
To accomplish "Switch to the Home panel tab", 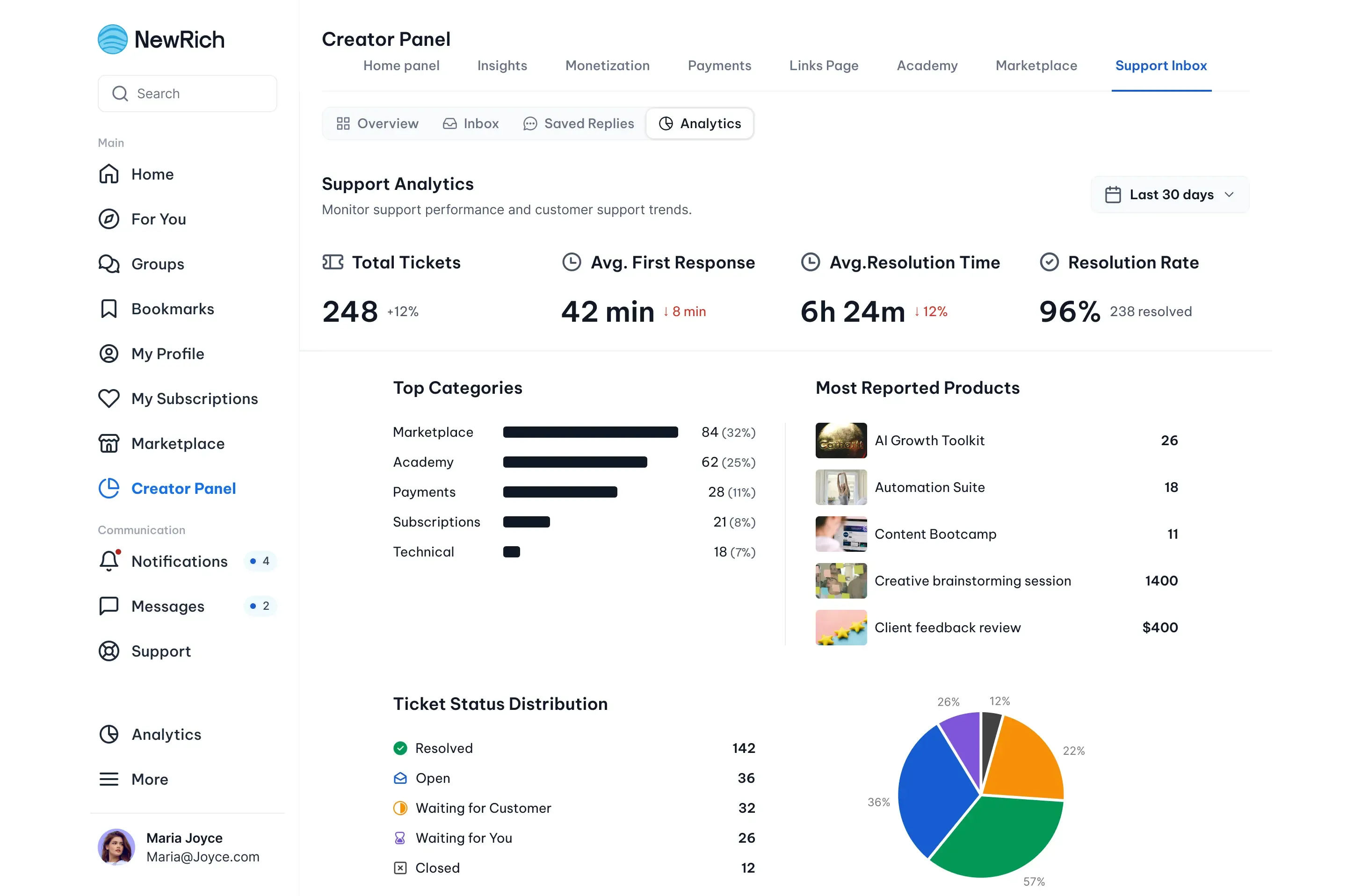I will pyautogui.click(x=401, y=66).
